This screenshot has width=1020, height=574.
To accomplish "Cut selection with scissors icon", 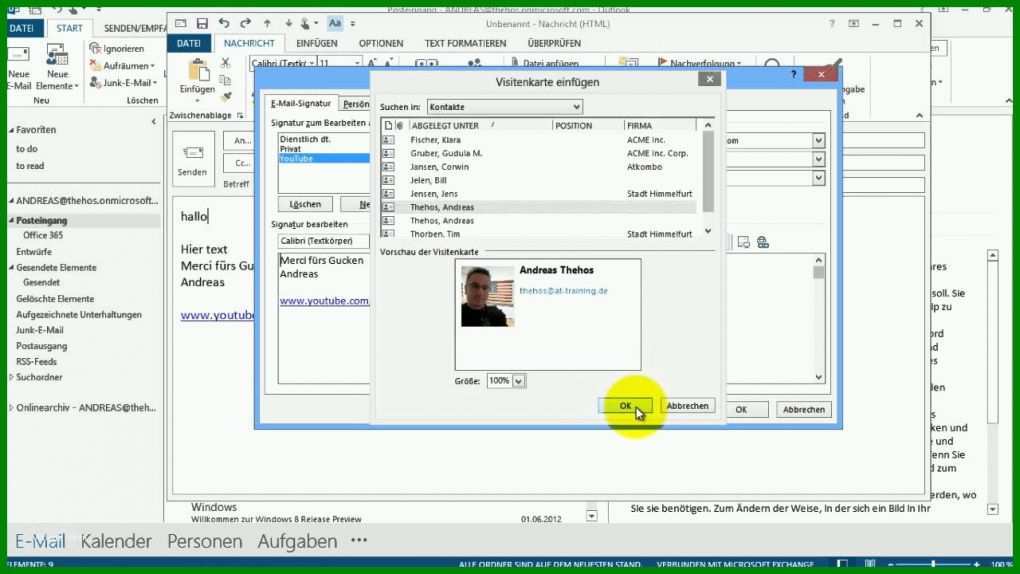I will tap(226, 62).
